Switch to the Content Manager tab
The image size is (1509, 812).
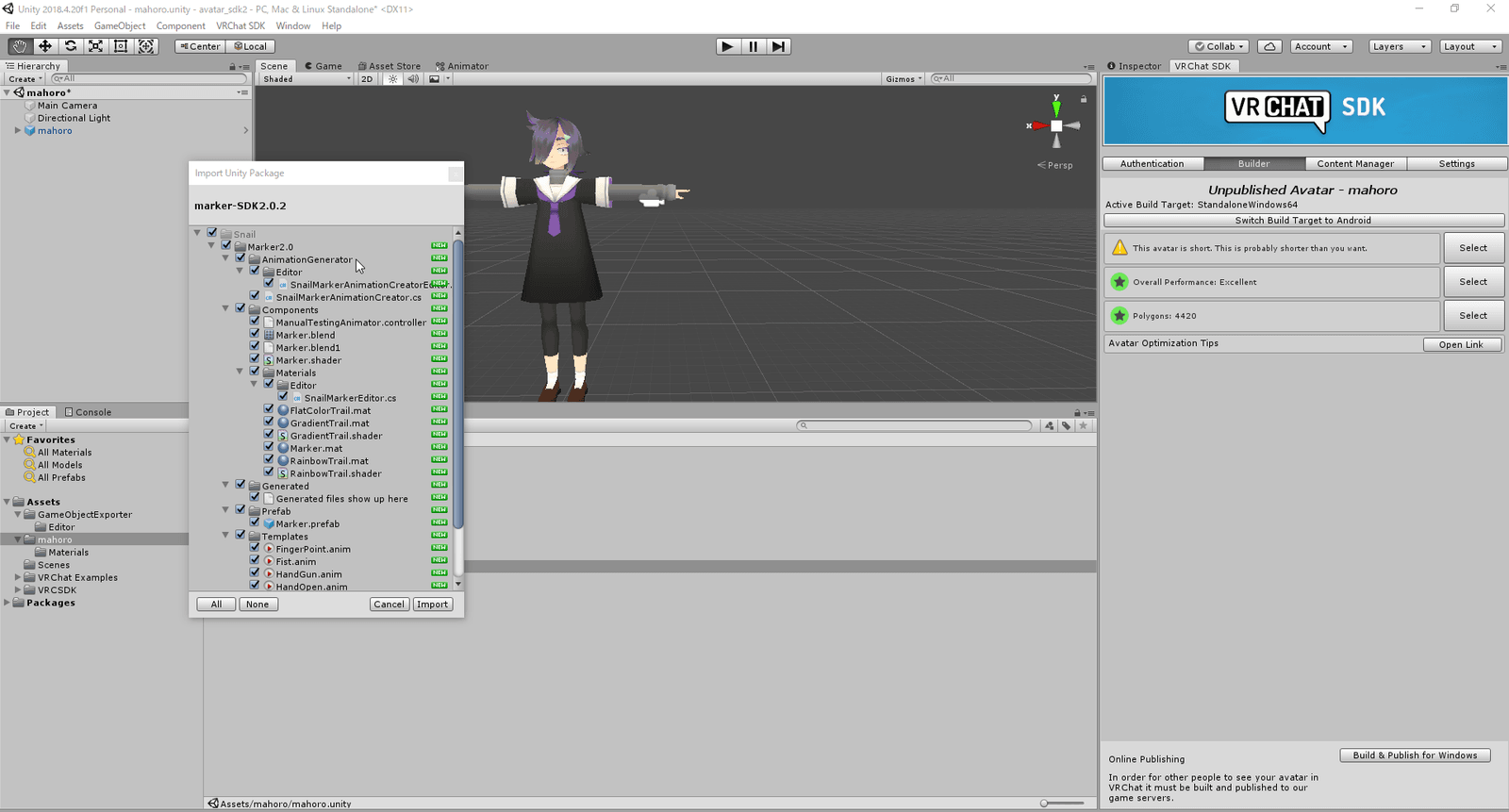pos(1354,164)
